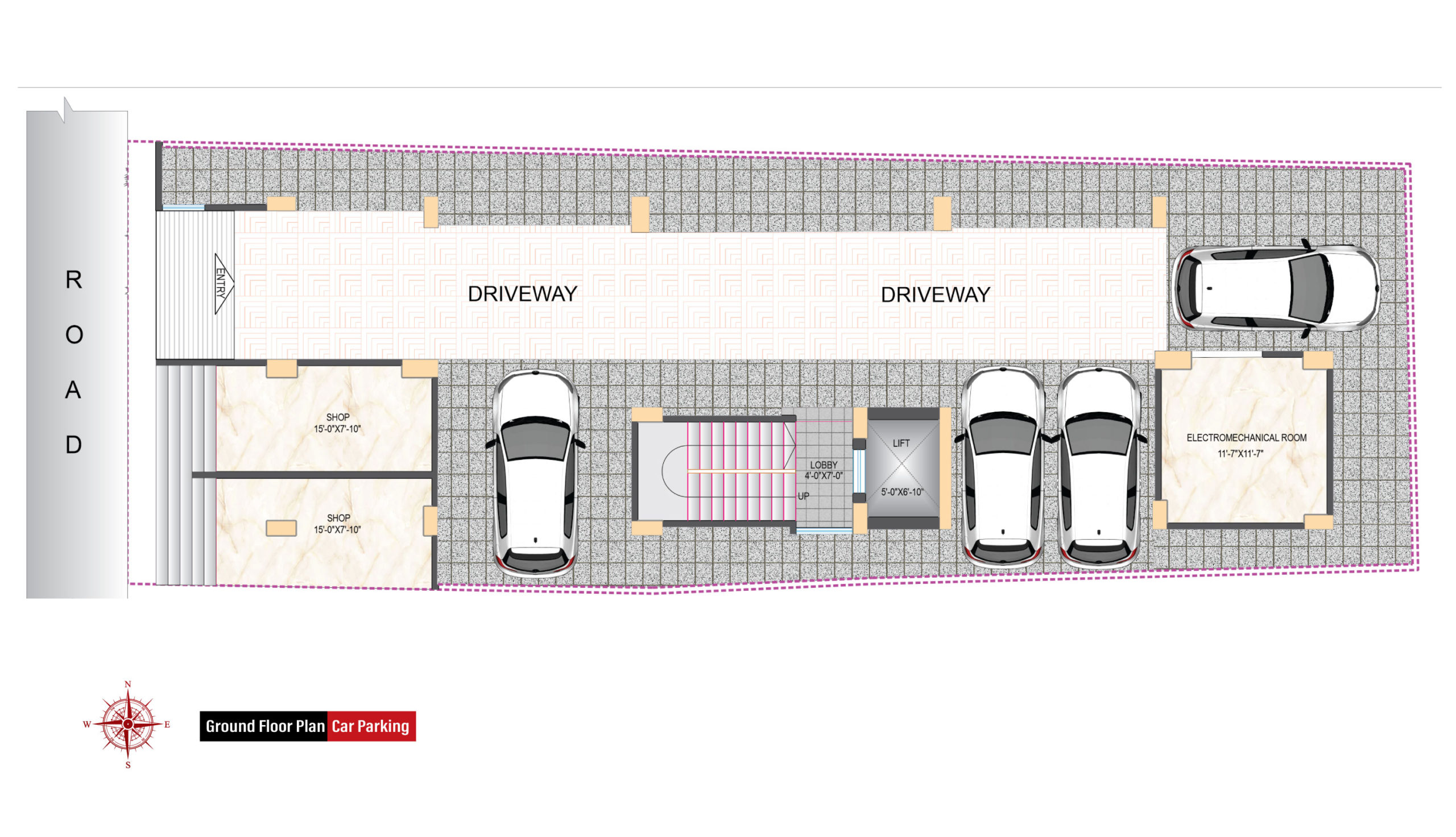
Task: Click the red Car Parking label
Action: pyautogui.click(x=371, y=726)
